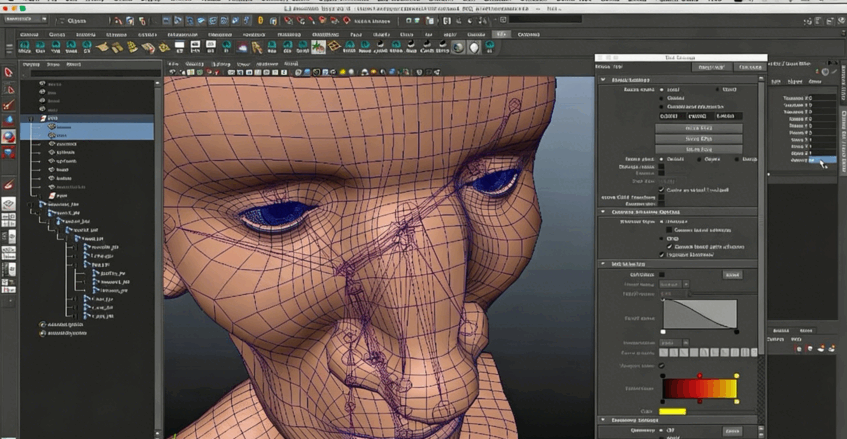Screen dimensions: 847x439
Task: Open the Display menu in the Outliner
Action: (31, 63)
